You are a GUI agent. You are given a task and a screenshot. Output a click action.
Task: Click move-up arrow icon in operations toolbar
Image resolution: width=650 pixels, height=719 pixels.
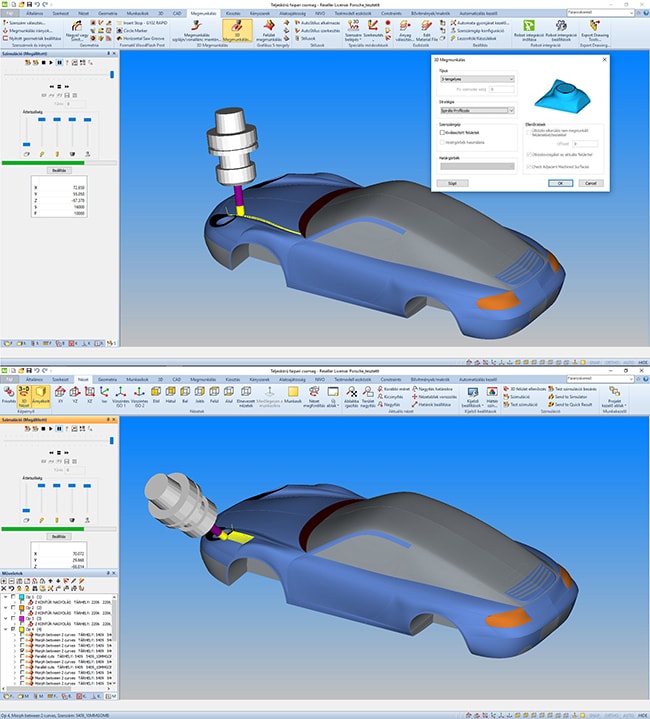pos(50,581)
